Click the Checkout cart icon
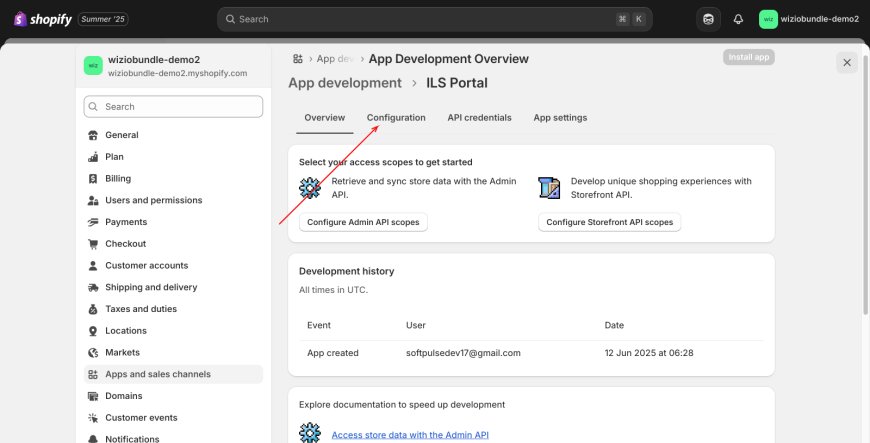The width and height of the screenshot is (870, 443). point(93,244)
